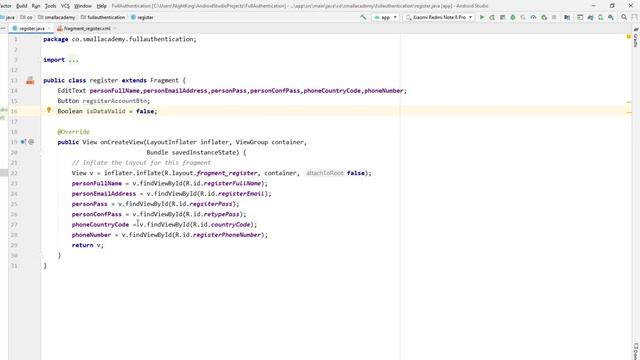640x360 pixels.
Task: Click 'phoneNumber' at end of line 14 declaration
Action: pyautogui.click(x=383, y=91)
